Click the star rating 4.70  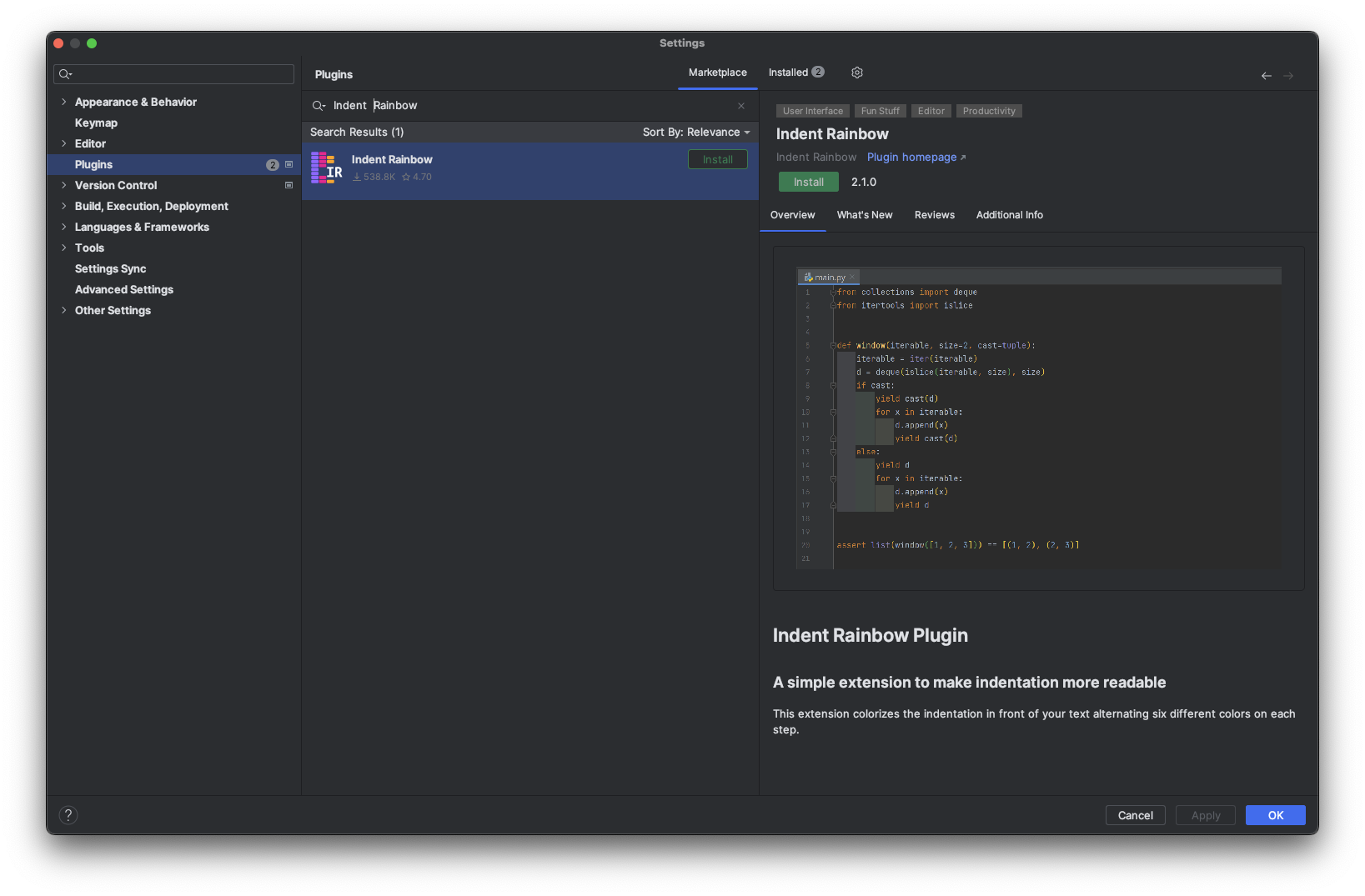(417, 177)
